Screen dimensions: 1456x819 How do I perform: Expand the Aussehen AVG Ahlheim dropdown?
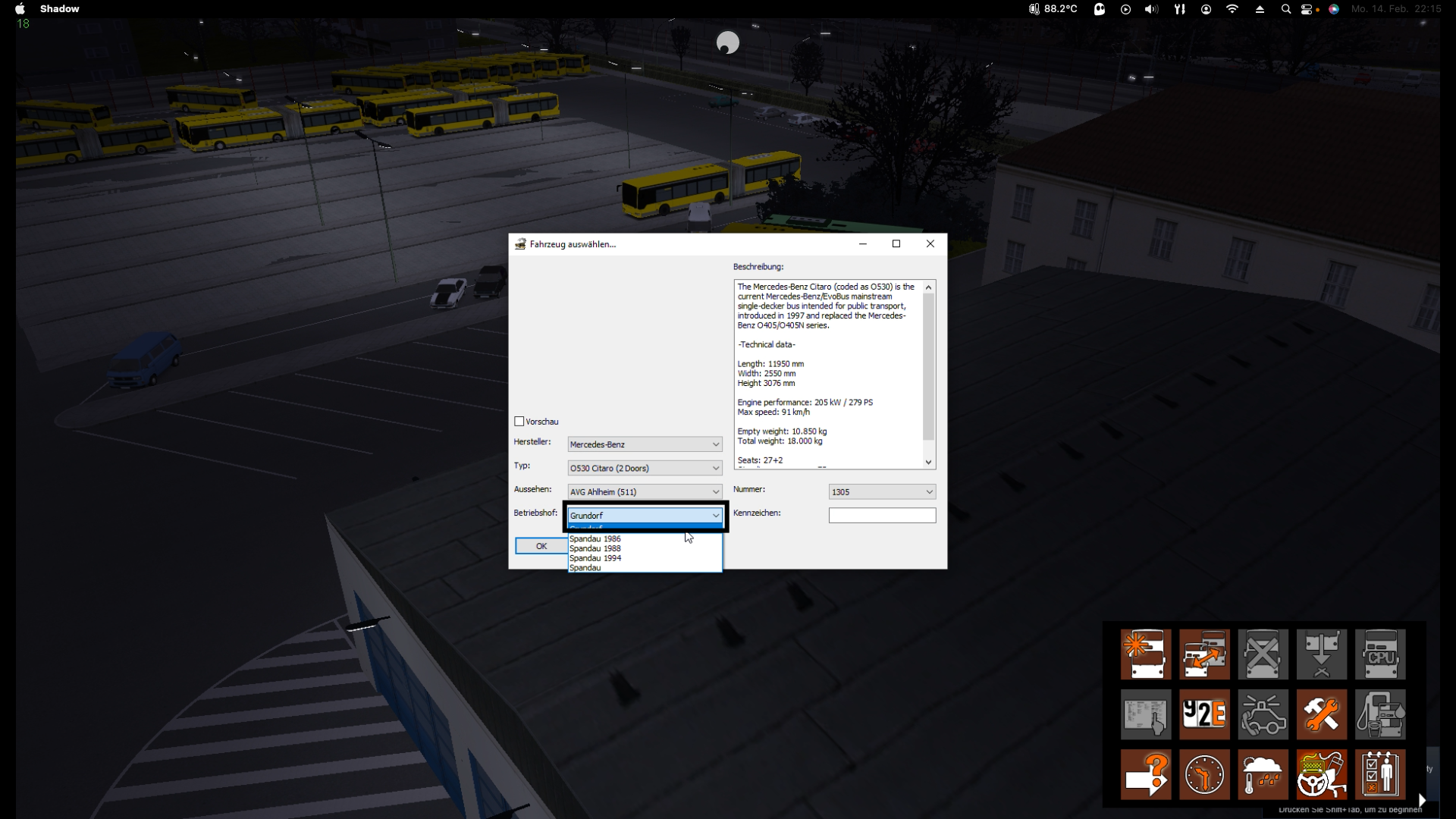click(x=715, y=491)
